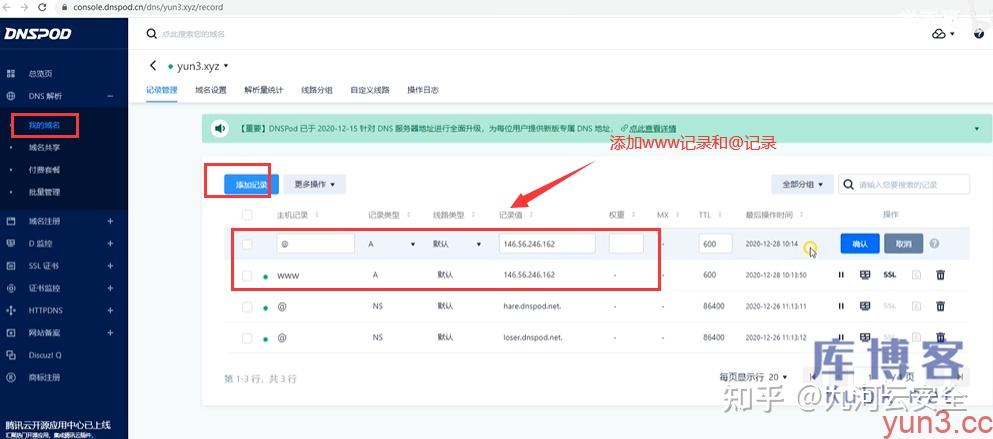Click the SSL icon on www row
Viewport: 993px width, 439px height.
890,275
